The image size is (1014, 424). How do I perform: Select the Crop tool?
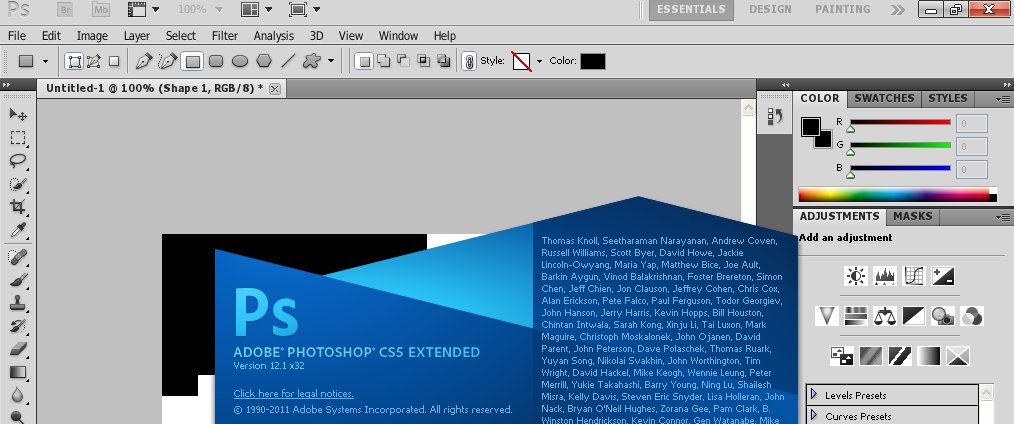tap(18, 207)
